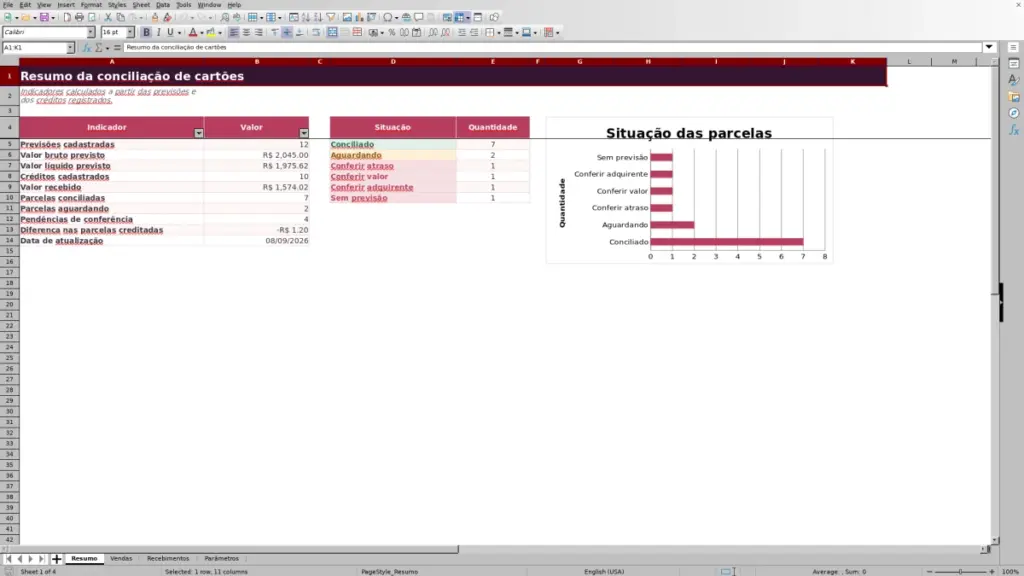Image resolution: width=1024 pixels, height=576 pixels.
Task: Toggle Freeze Rows and Columns button
Action: click(459, 18)
